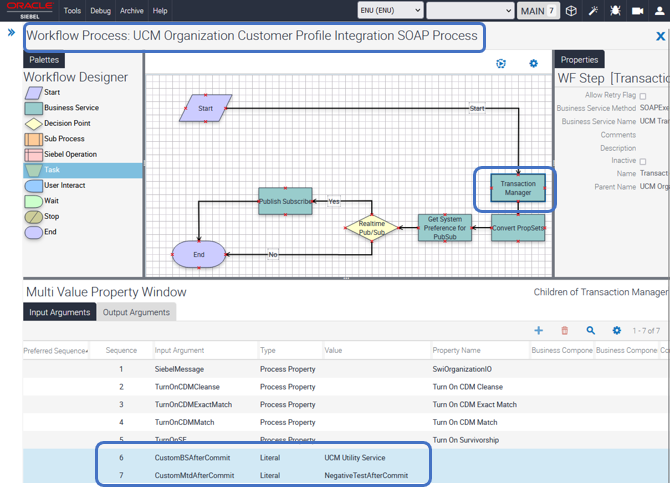670x487 pixels.
Task: Select the Convert PropSets step
Action: (518, 228)
